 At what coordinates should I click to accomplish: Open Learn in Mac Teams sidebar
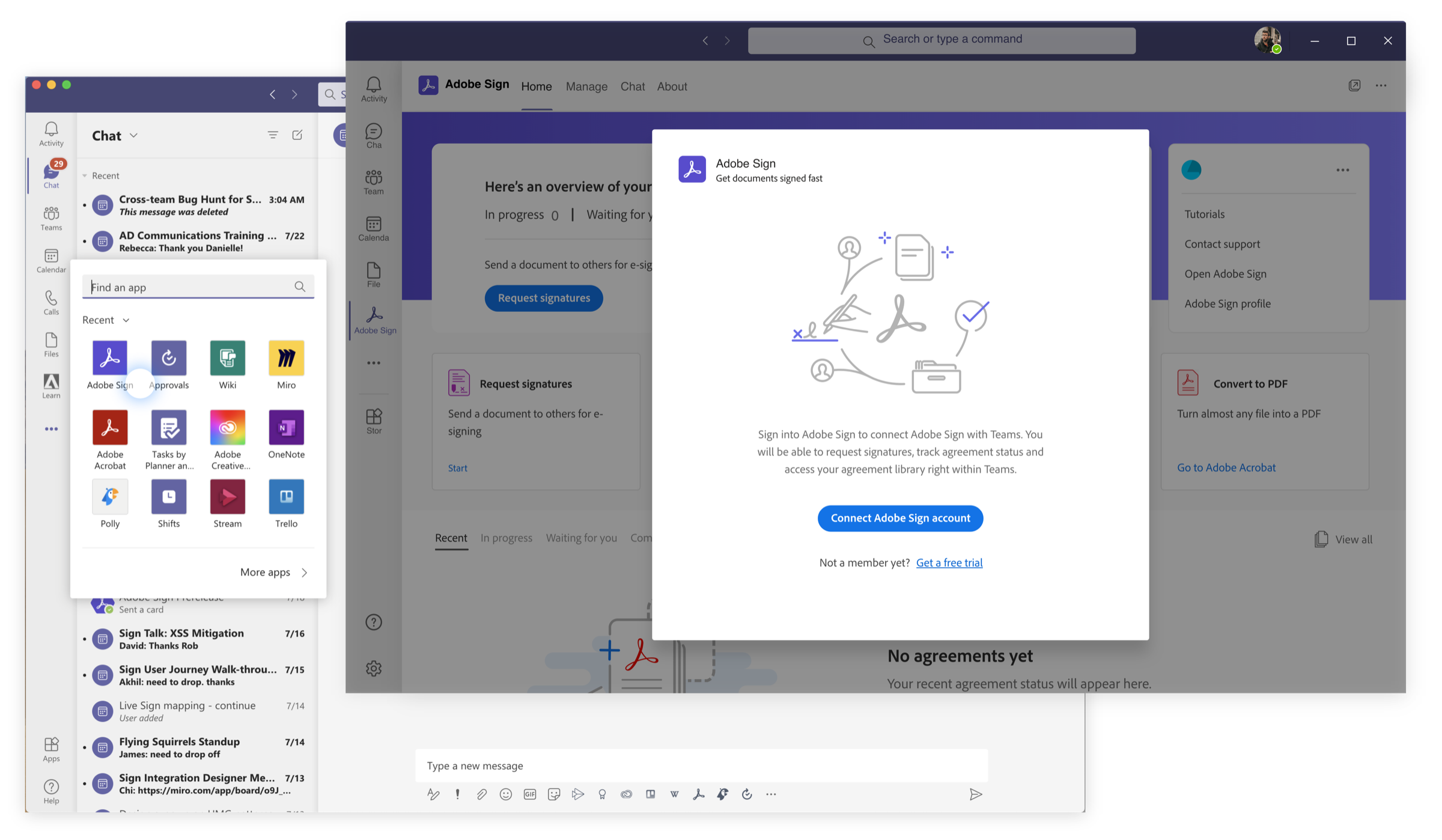(51, 386)
